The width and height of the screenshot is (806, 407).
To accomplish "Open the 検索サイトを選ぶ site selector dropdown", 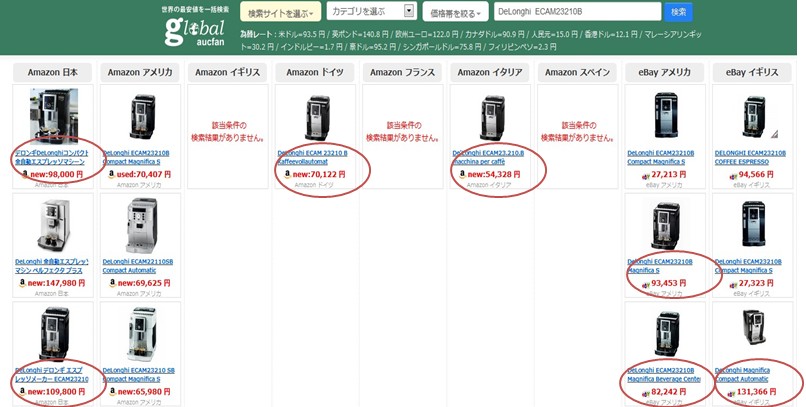I will click(x=281, y=13).
